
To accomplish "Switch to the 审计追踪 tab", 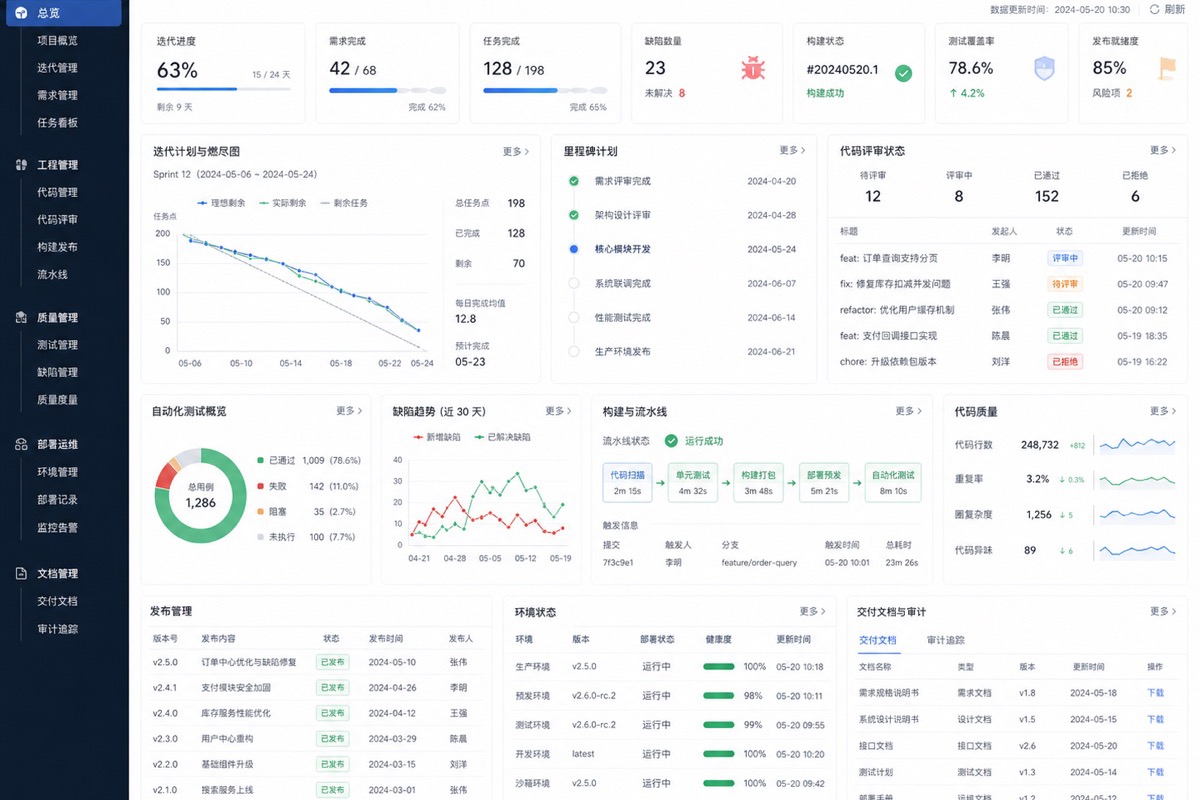I will tap(945, 640).
